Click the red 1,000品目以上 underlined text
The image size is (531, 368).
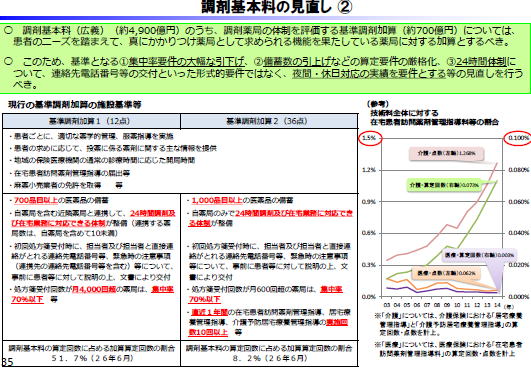click(x=217, y=200)
